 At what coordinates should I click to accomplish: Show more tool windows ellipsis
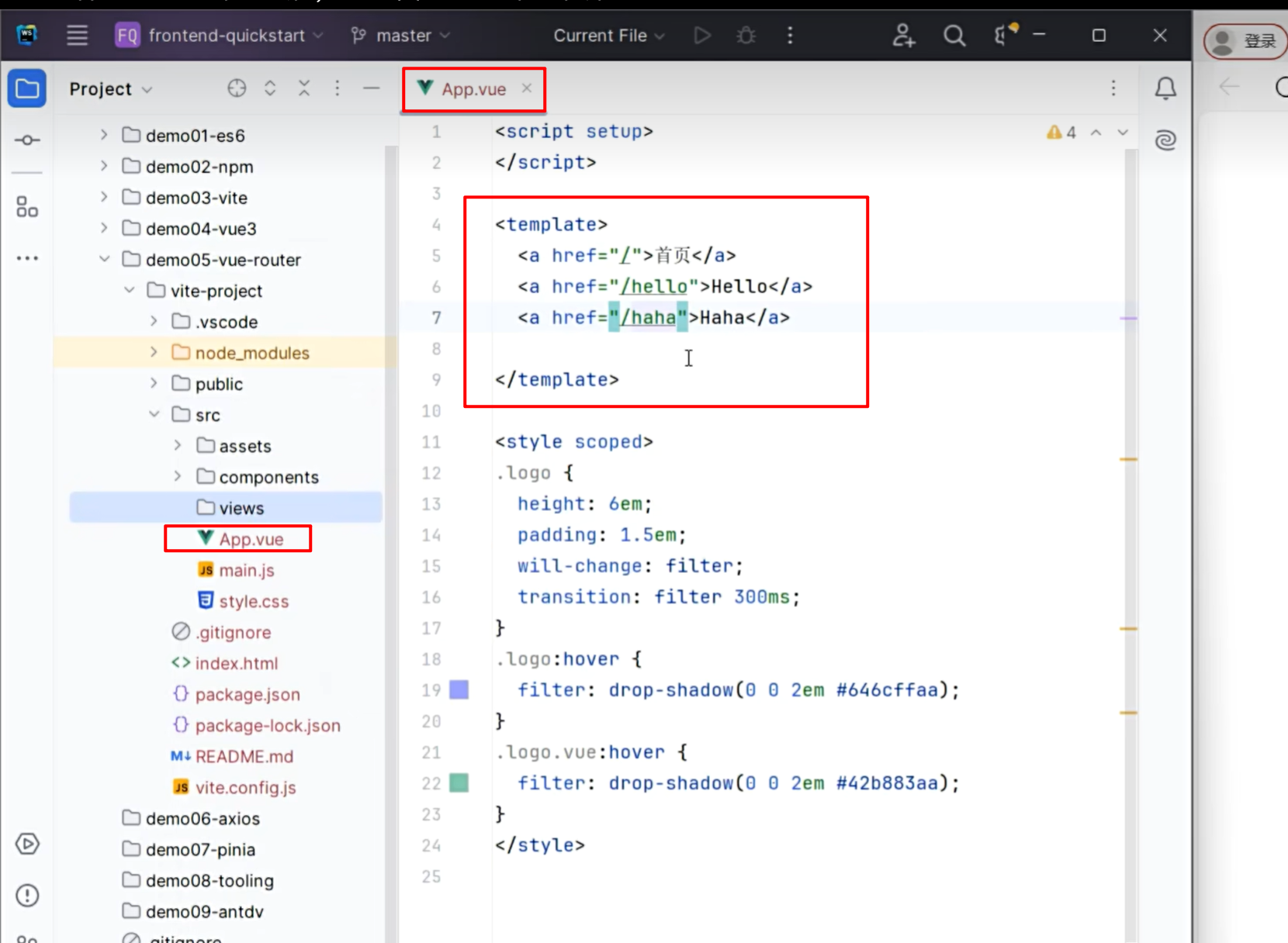[27, 258]
